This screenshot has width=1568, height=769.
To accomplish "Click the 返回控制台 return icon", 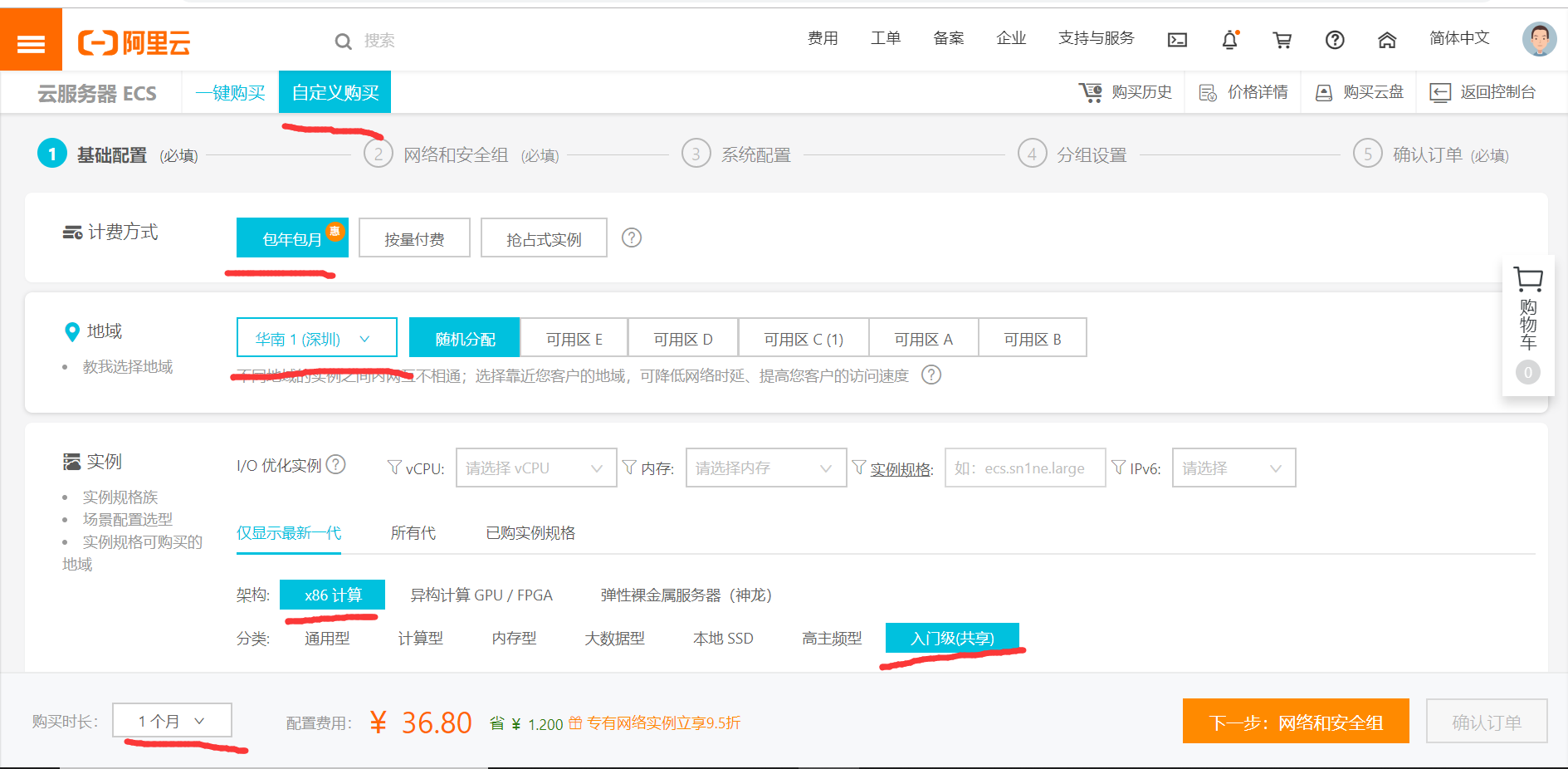I will 1440,92.
